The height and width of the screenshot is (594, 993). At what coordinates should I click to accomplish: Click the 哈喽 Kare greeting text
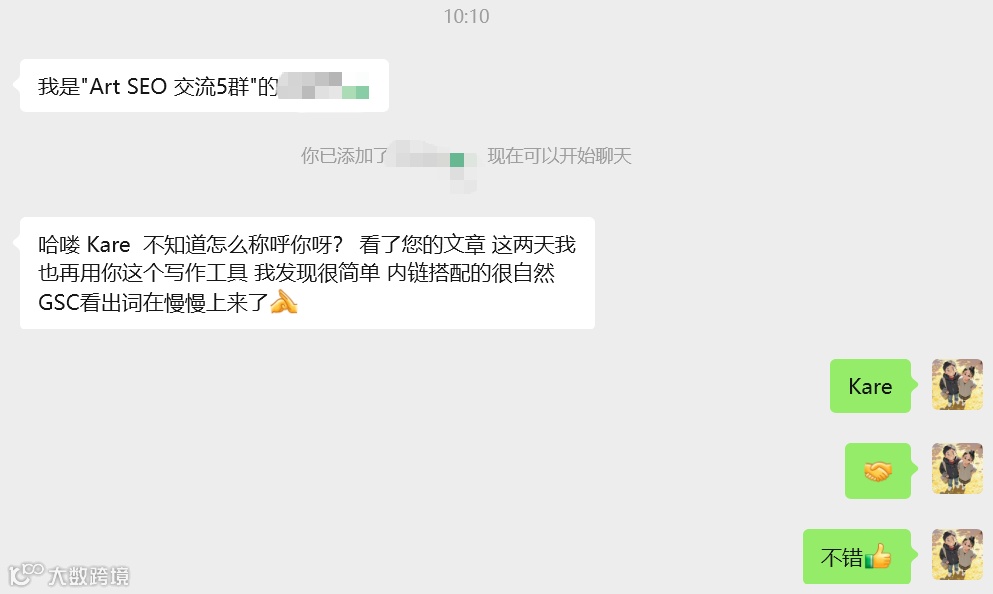84,244
